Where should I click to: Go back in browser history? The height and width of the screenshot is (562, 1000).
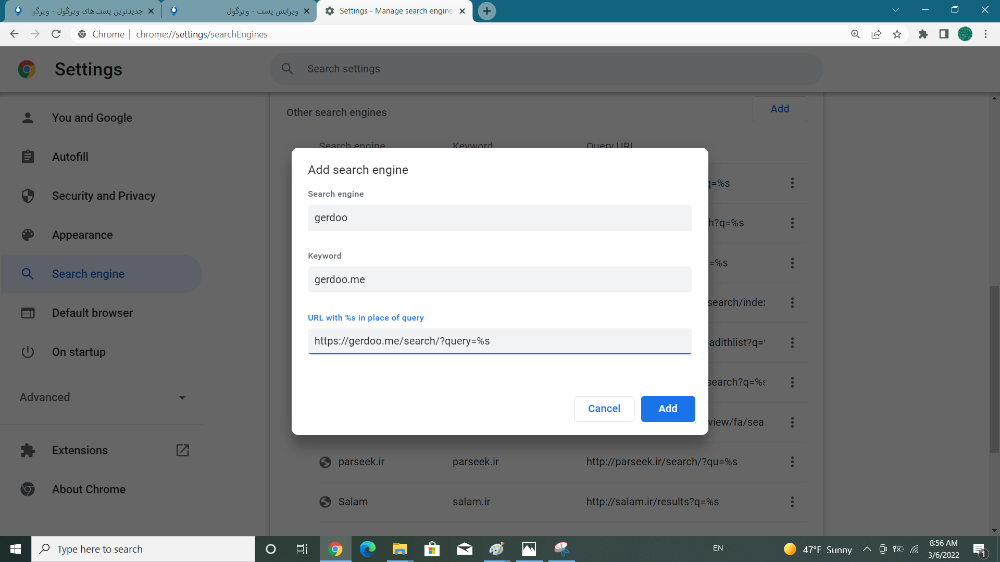pos(14,34)
